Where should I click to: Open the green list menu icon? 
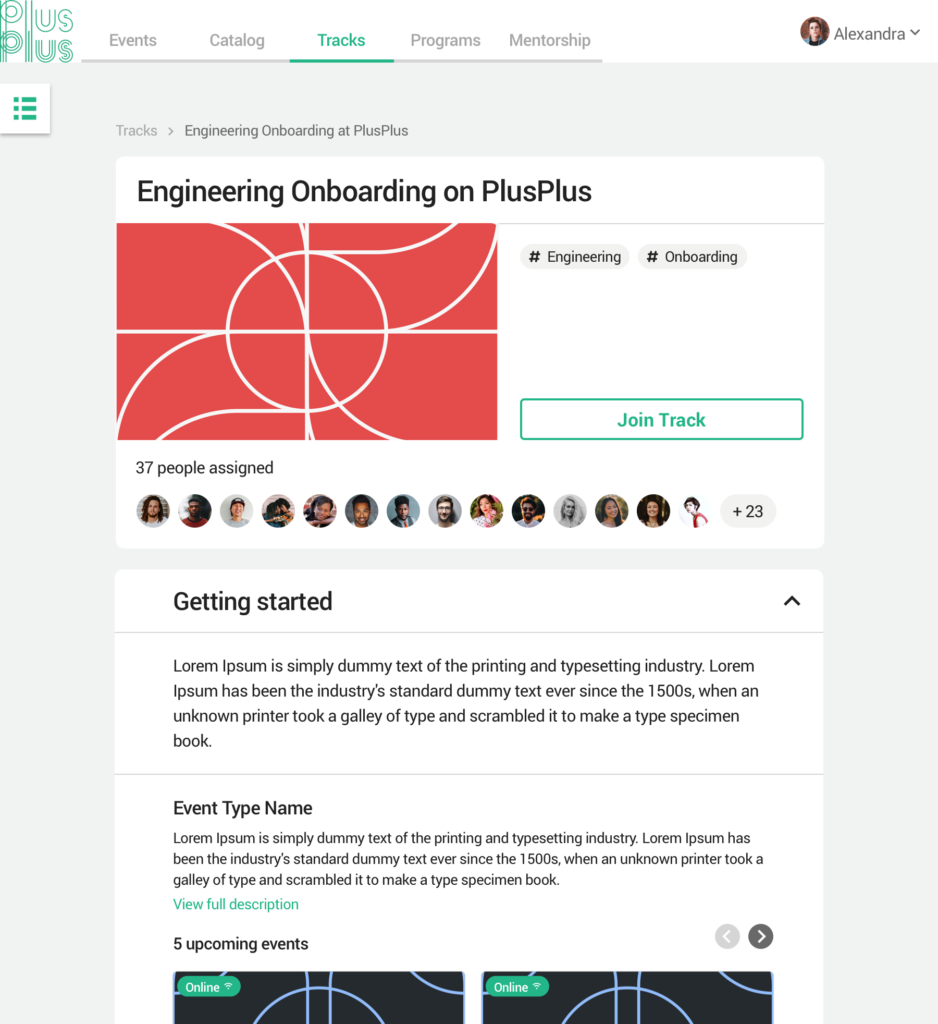pos(25,108)
